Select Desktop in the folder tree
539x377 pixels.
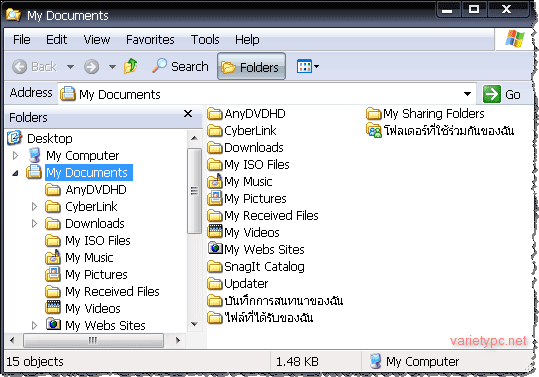coord(50,138)
